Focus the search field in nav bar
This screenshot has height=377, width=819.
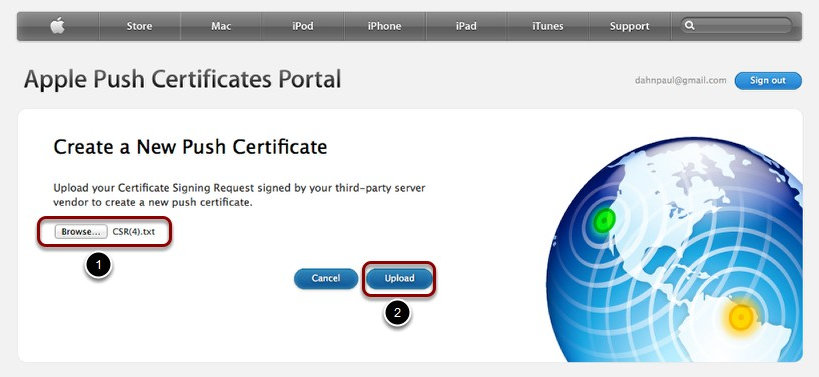(736, 26)
